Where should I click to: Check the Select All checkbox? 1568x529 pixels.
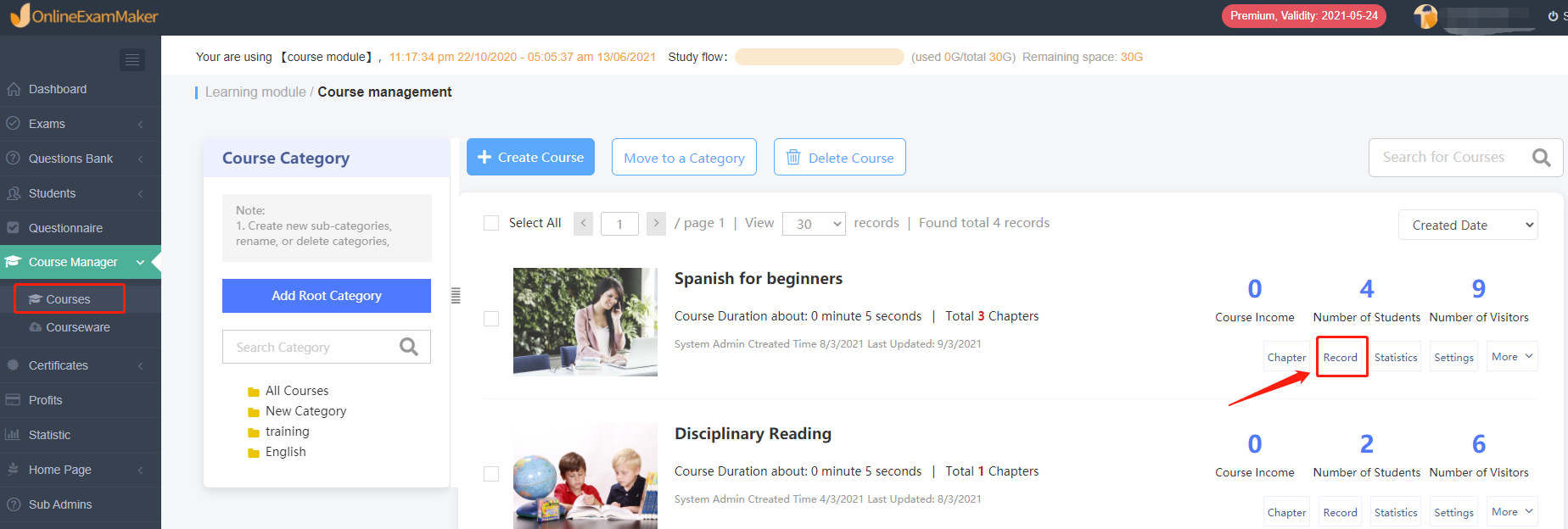click(x=491, y=223)
